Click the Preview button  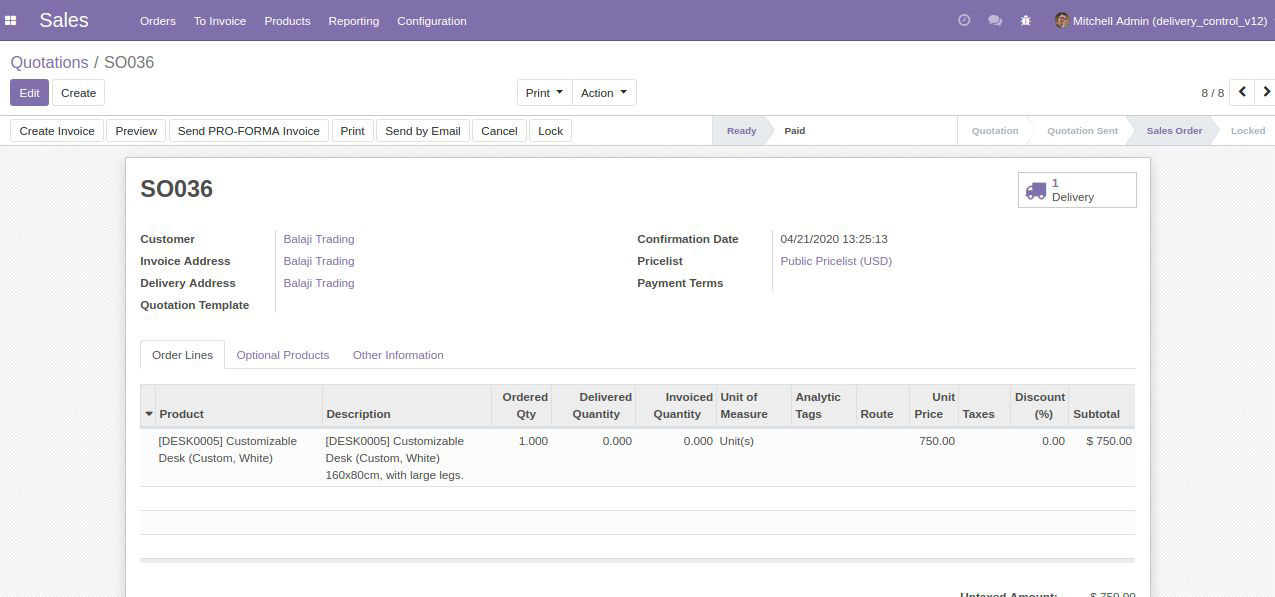[136, 131]
